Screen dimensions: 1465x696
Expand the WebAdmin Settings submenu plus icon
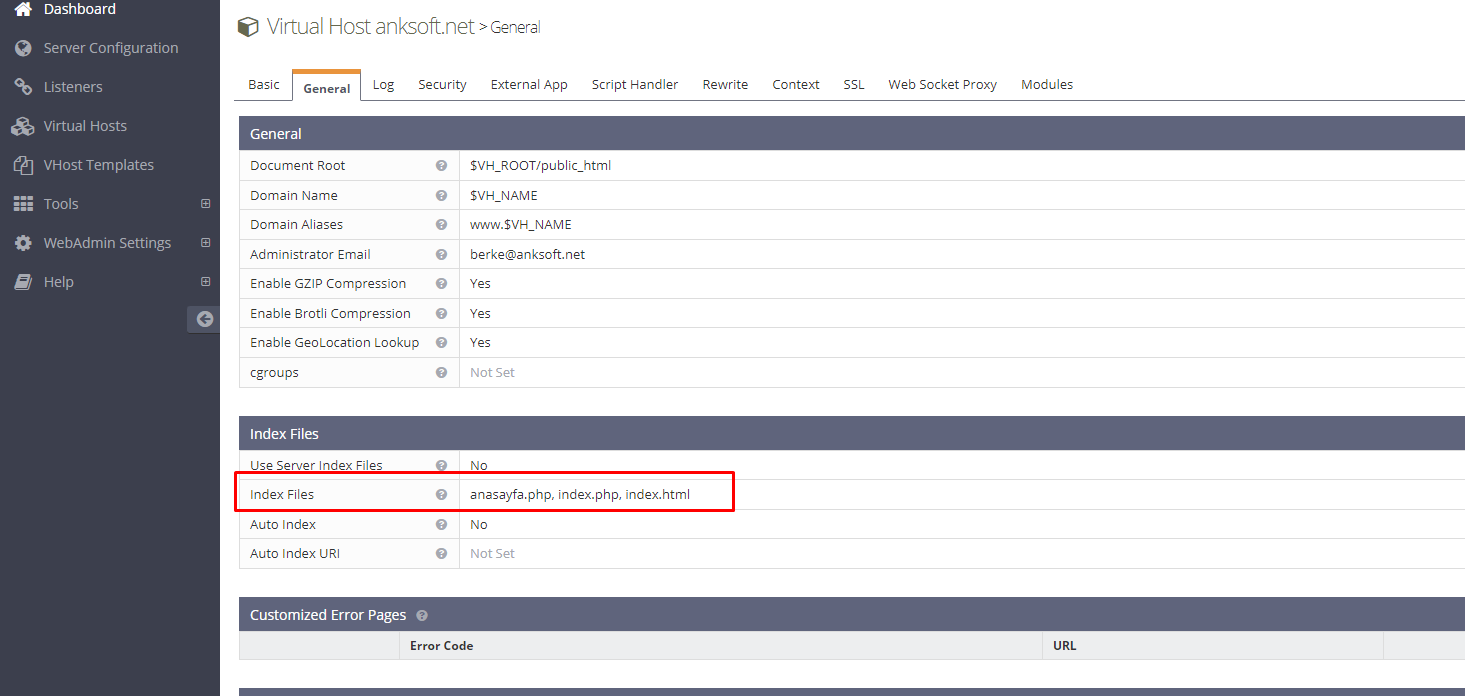[206, 243]
